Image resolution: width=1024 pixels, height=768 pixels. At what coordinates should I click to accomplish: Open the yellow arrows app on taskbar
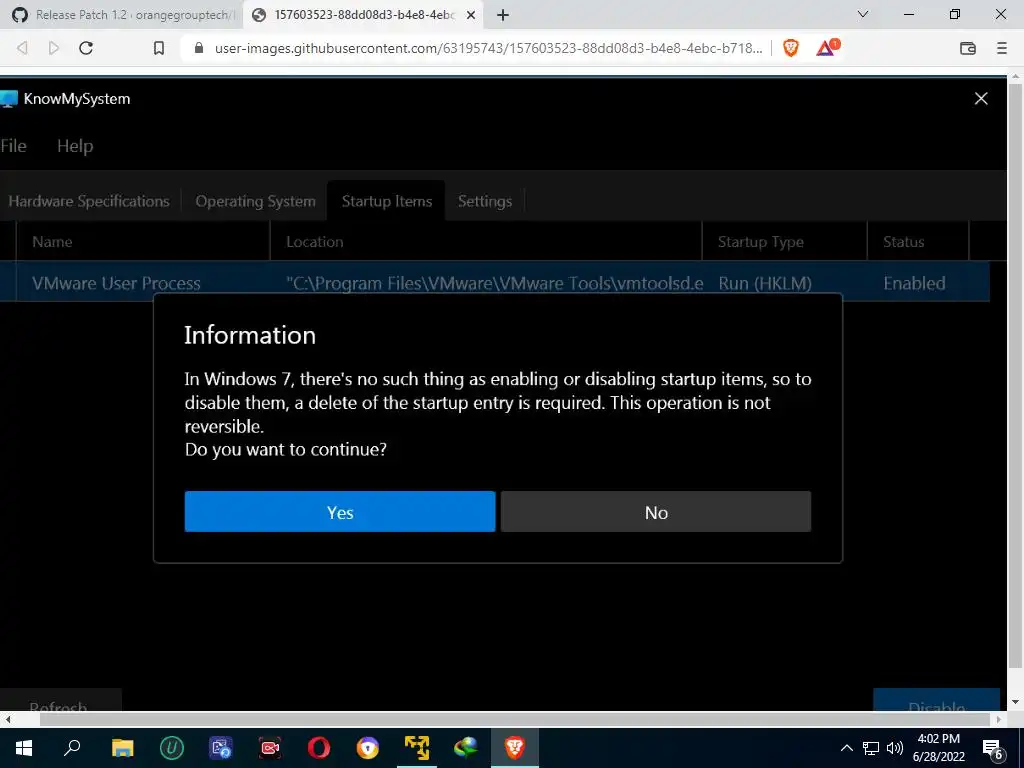click(417, 748)
